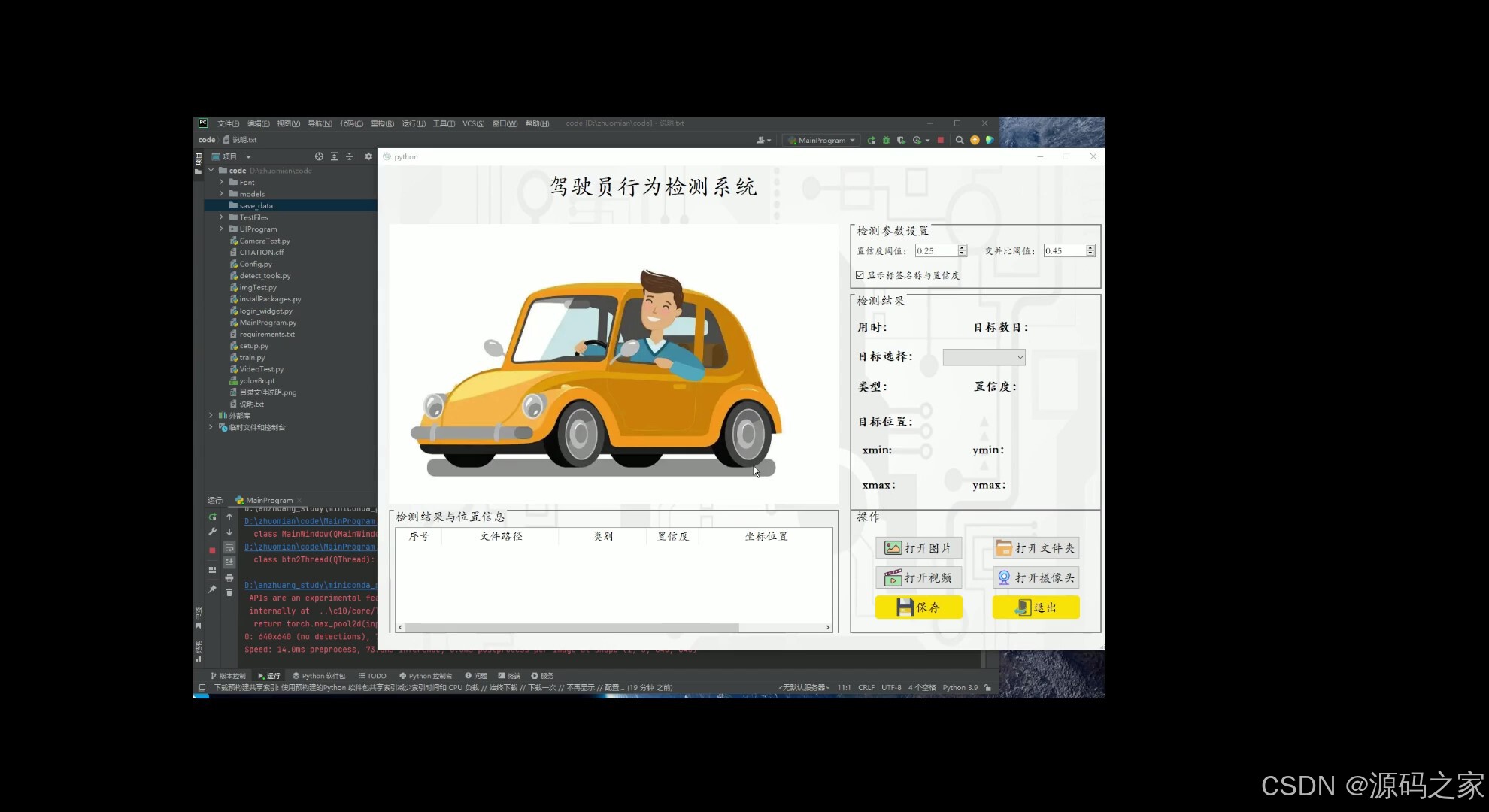This screenshot has height=812, width=1489.
Task: Click the 保存 button
Action: (x=918, y=607)
